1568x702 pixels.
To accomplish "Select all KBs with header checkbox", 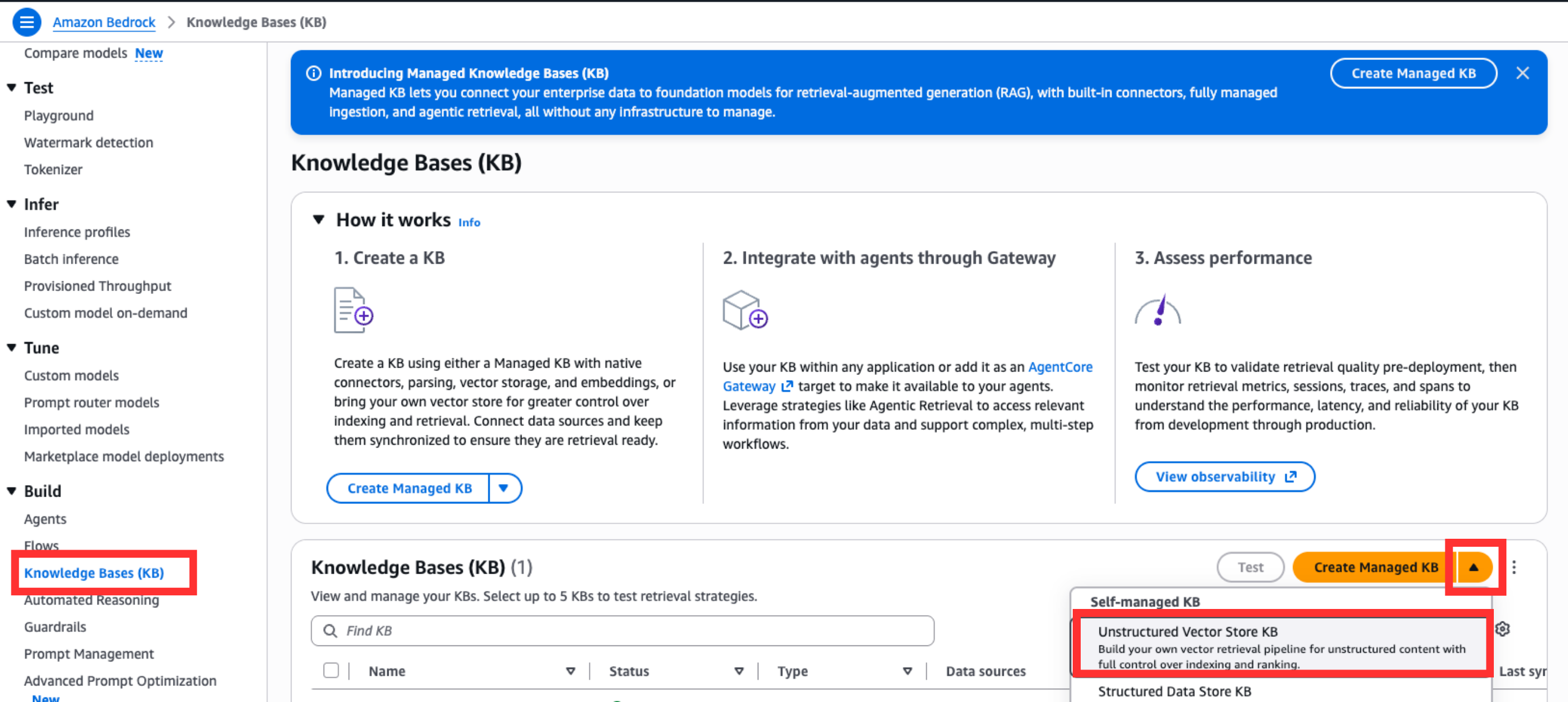I will click(331, 671).
